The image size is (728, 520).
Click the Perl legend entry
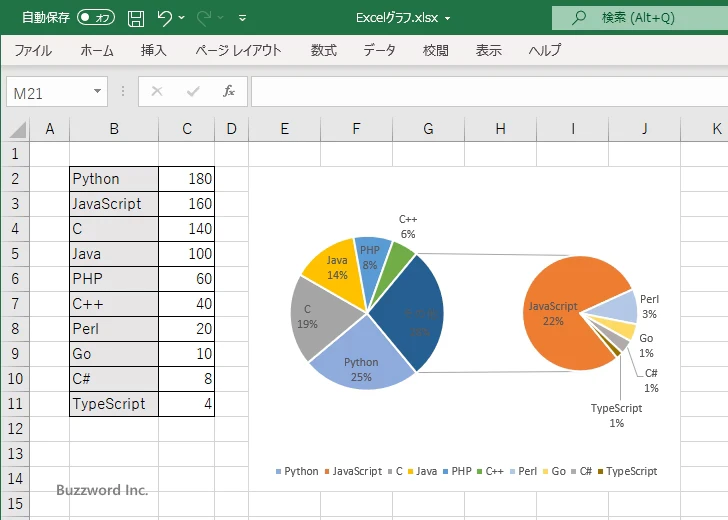(x=523, y=471)
